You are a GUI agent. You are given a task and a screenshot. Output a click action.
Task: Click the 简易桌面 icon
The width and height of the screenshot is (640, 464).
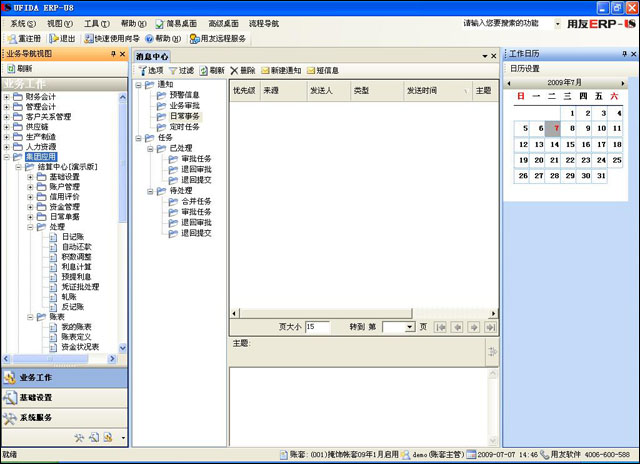[x=159, y=24]
